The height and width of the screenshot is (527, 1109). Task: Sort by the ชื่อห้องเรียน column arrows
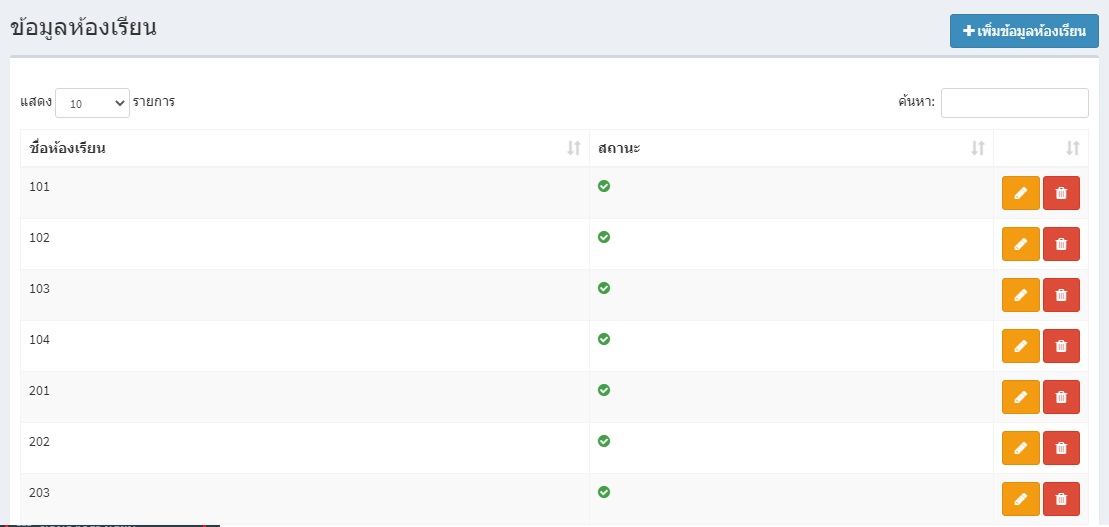[574, 149]
